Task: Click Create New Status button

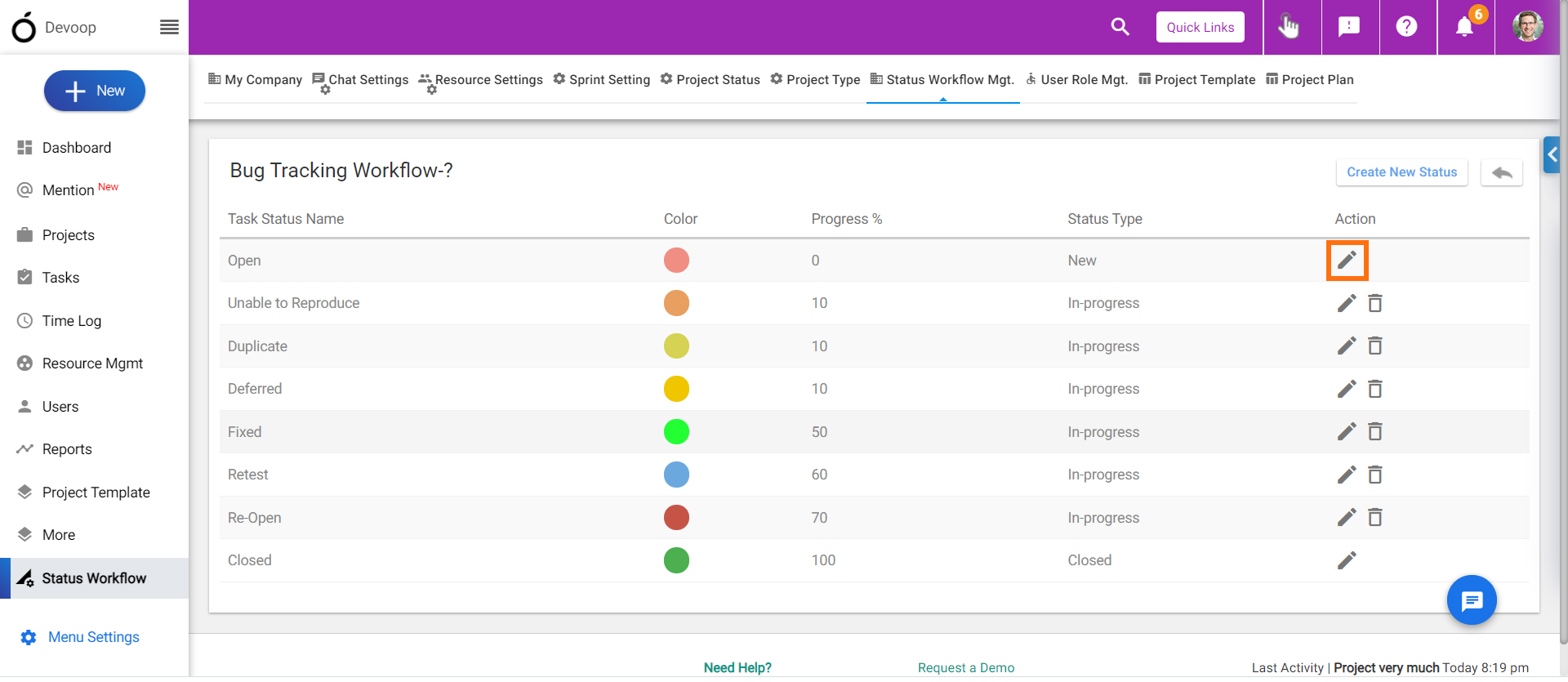Action: (x=1402, y=172)
